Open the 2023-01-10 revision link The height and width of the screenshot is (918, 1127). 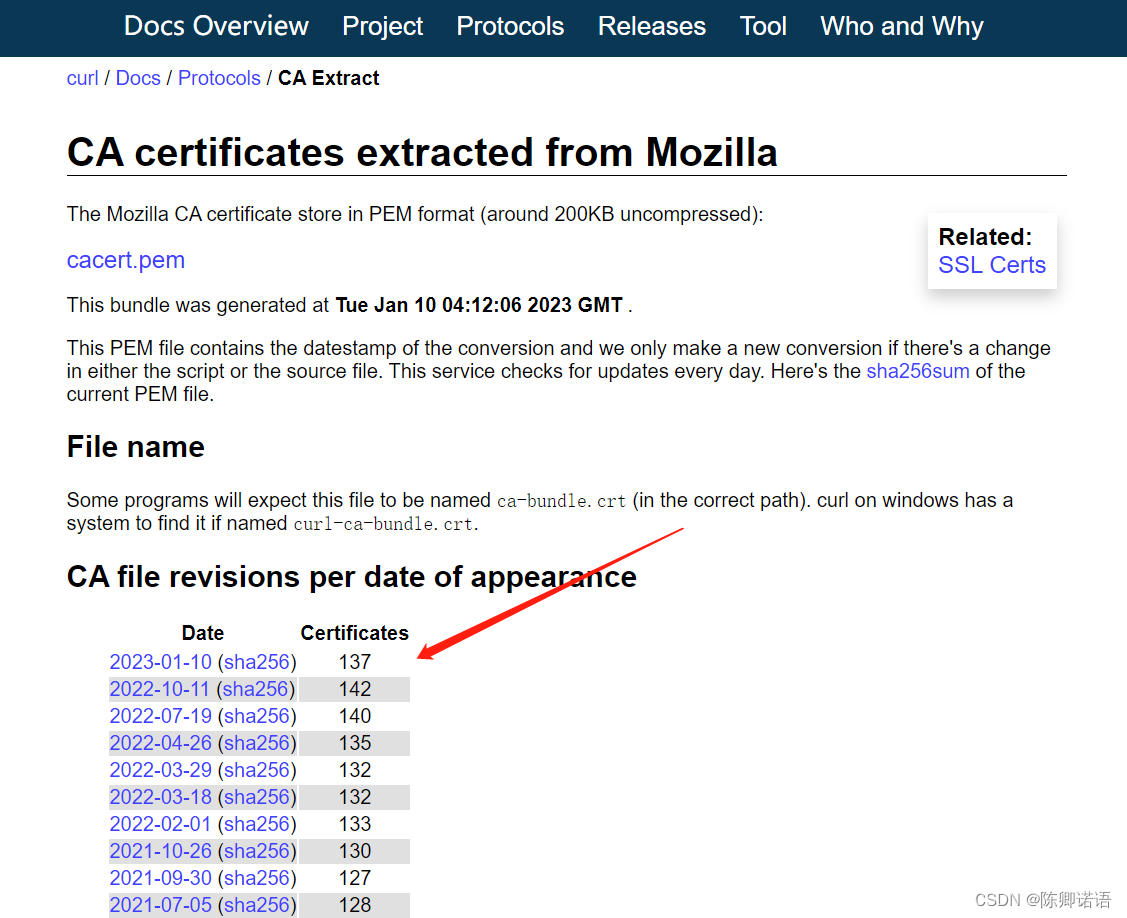[x=160, y=661]
